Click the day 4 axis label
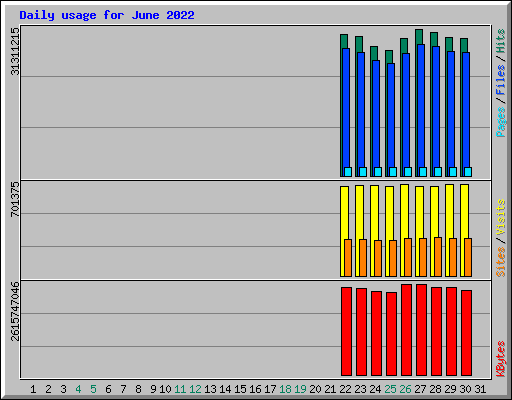This screenshot has width=512, height=400. 78,389
